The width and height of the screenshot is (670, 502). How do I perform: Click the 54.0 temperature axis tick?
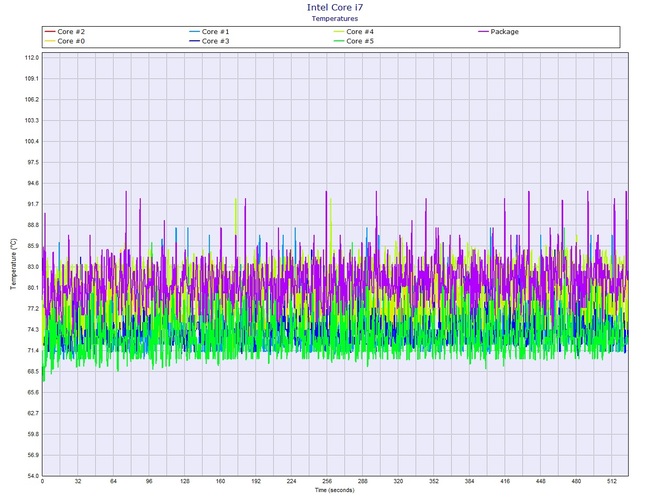(32, 476)
